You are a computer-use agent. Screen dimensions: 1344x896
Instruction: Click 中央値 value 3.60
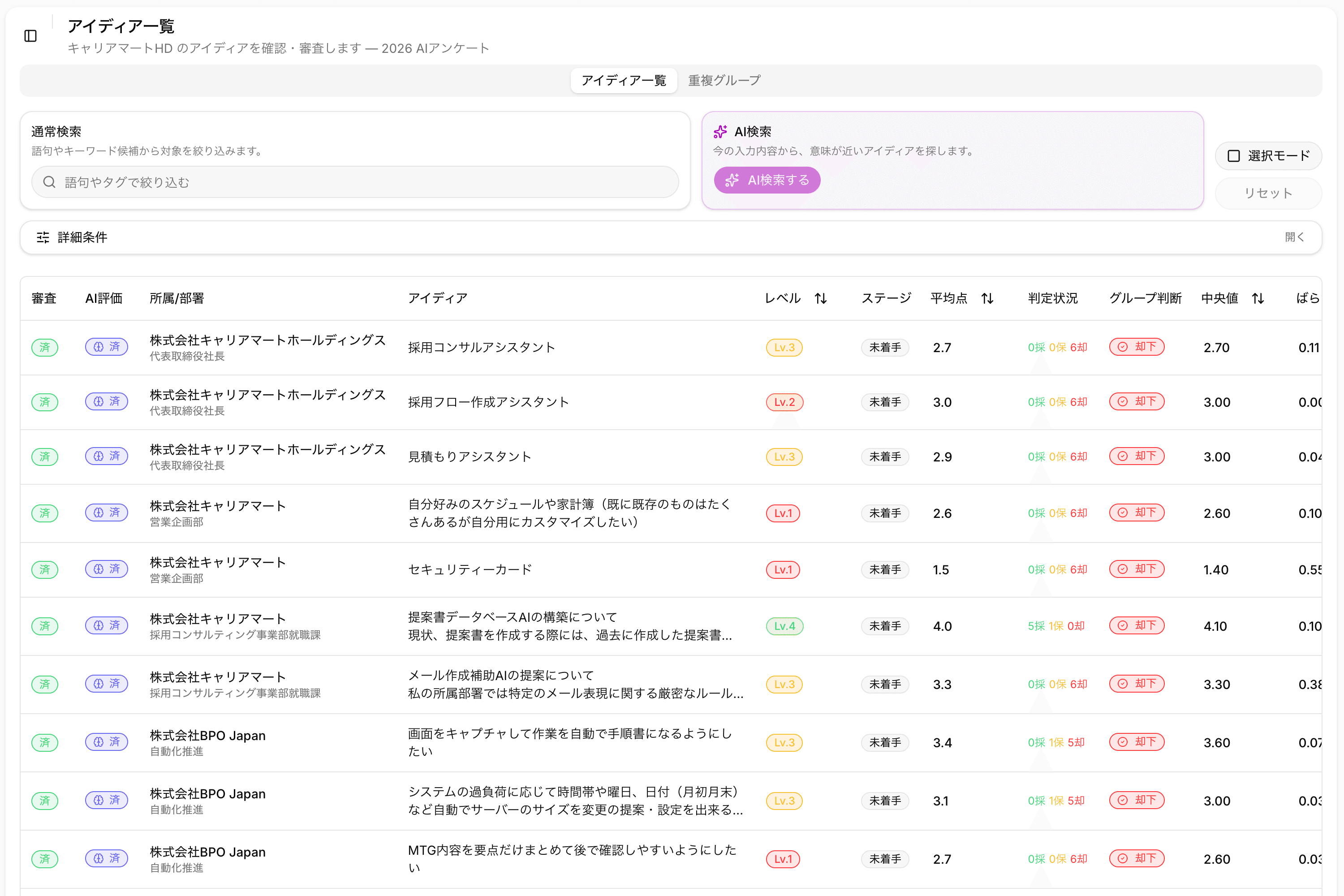(x=1217, y=743)
